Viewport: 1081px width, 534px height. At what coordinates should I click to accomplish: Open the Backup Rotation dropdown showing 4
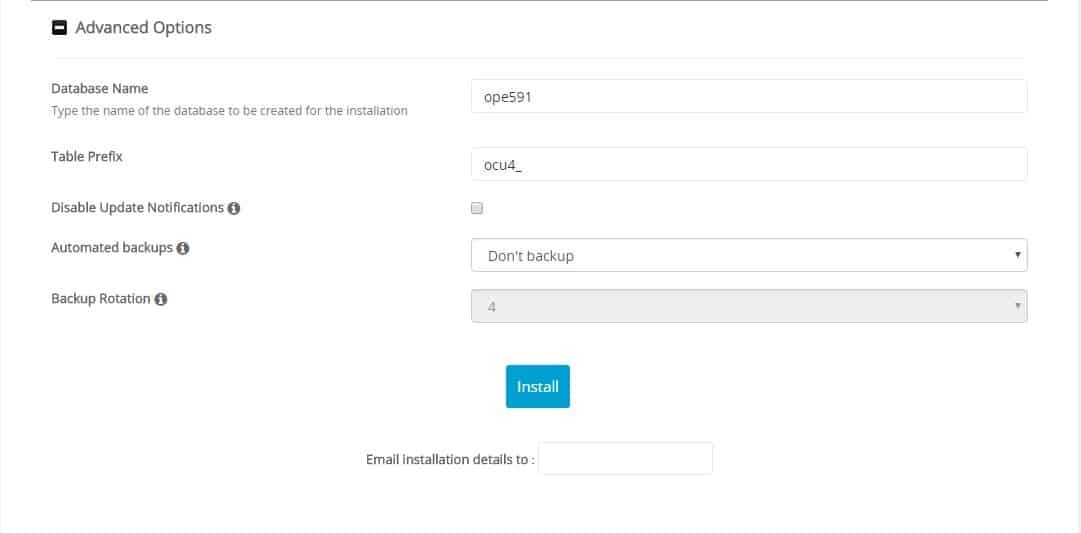pos(749,306)
